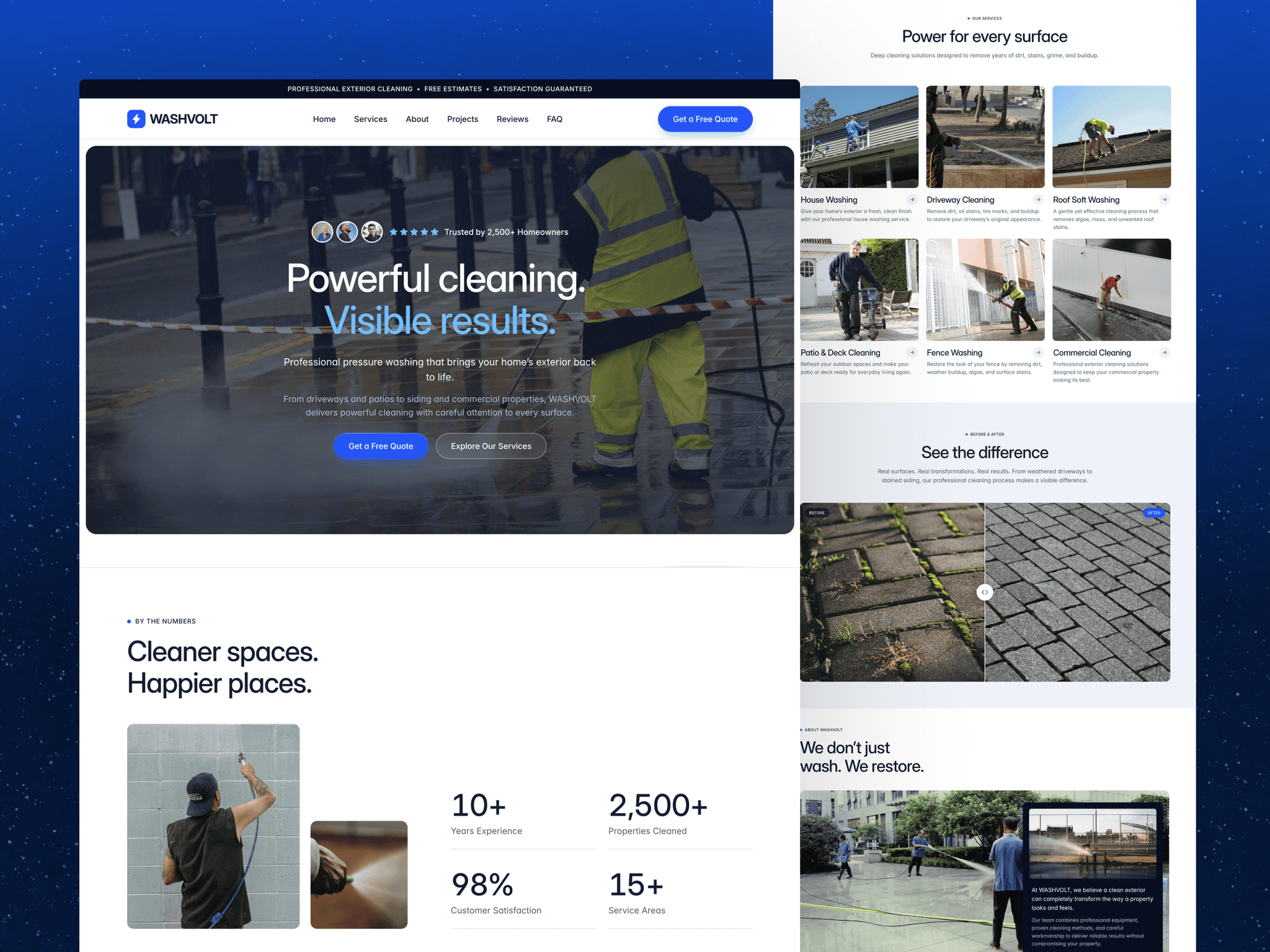Viewport: 1270px width, 952px height.
Task: Click the "FREE ESTIMATES" announcement bar text
Action: (453, 89)
